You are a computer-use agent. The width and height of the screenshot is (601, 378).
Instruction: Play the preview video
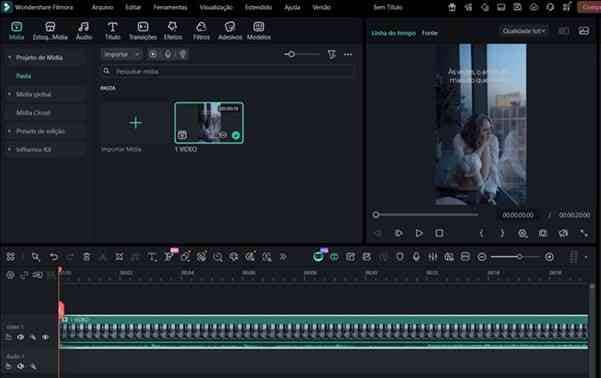click(419, 233)
